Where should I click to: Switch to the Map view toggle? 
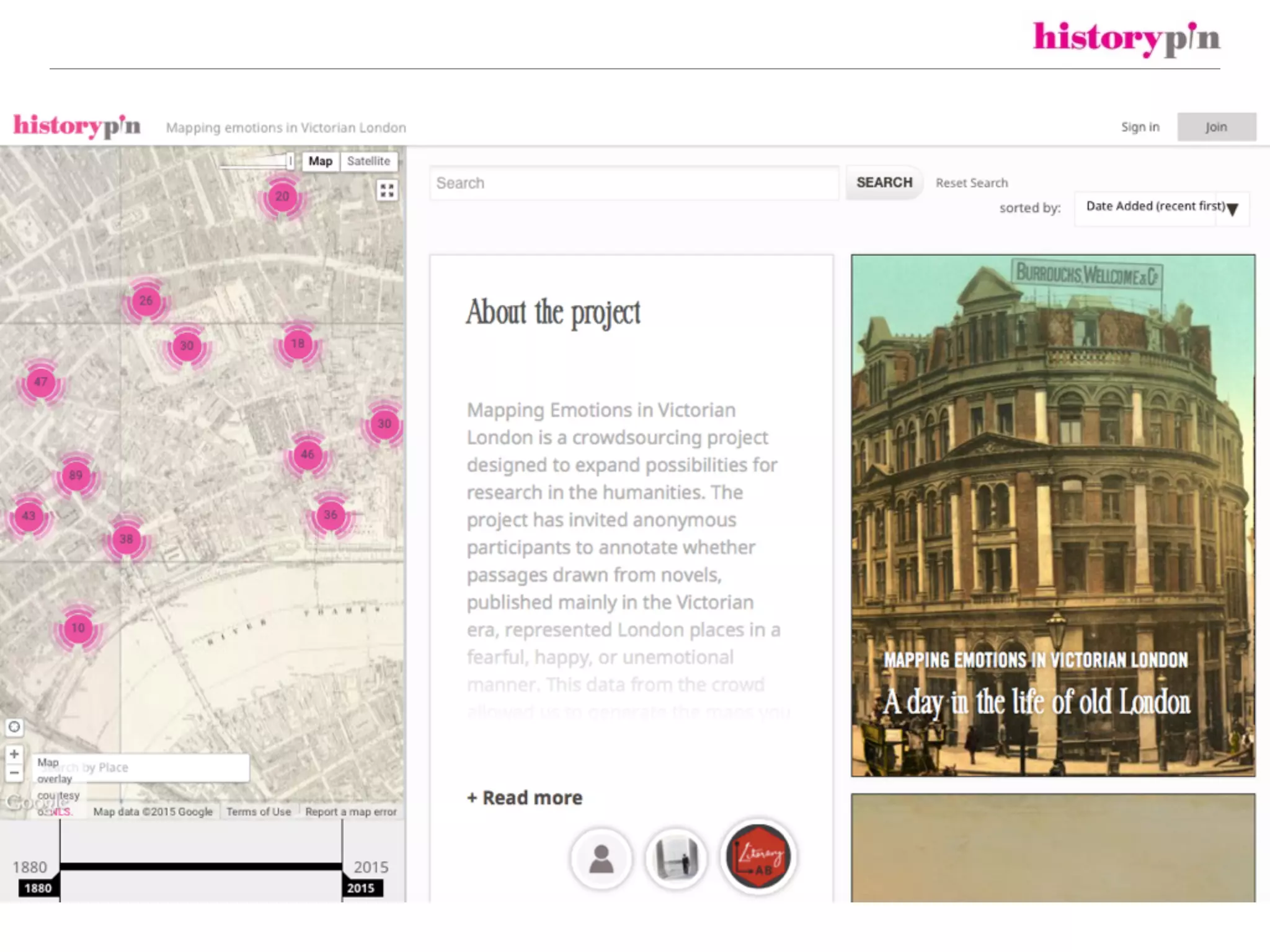point(321,161)
